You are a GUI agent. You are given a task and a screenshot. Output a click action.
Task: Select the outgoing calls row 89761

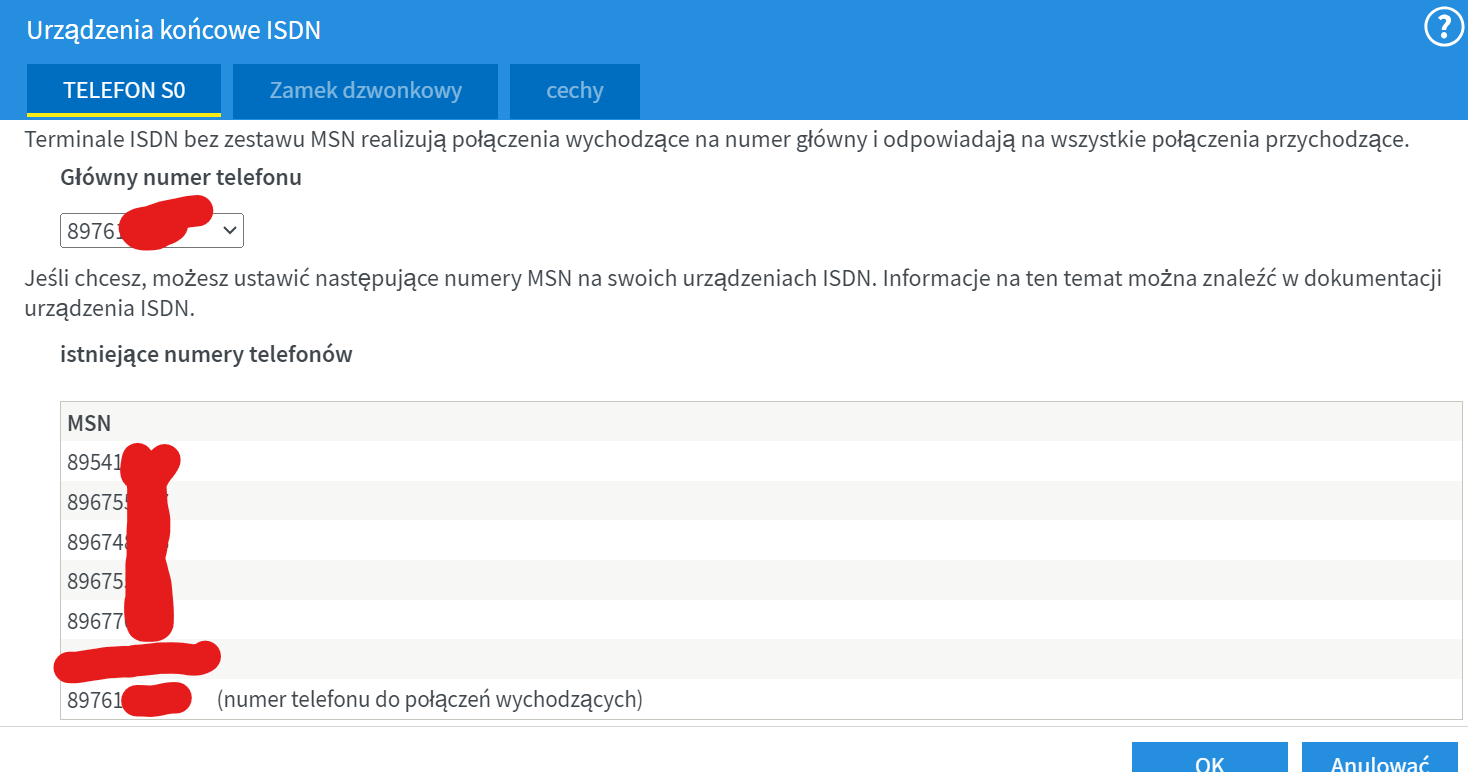761,699
